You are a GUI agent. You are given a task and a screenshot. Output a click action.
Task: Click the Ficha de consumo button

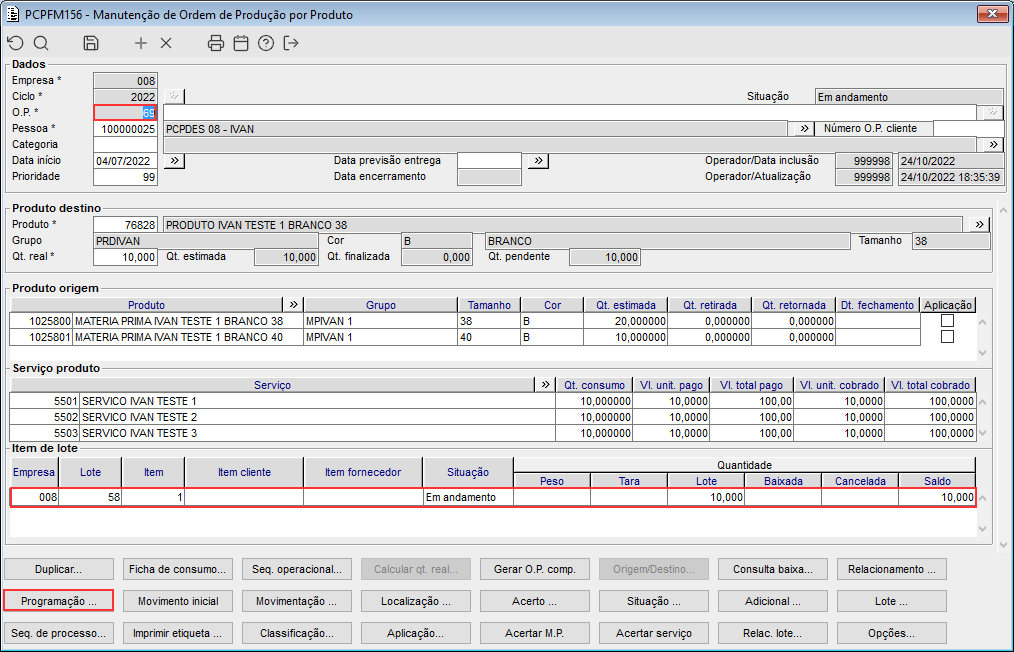point(178,569)
